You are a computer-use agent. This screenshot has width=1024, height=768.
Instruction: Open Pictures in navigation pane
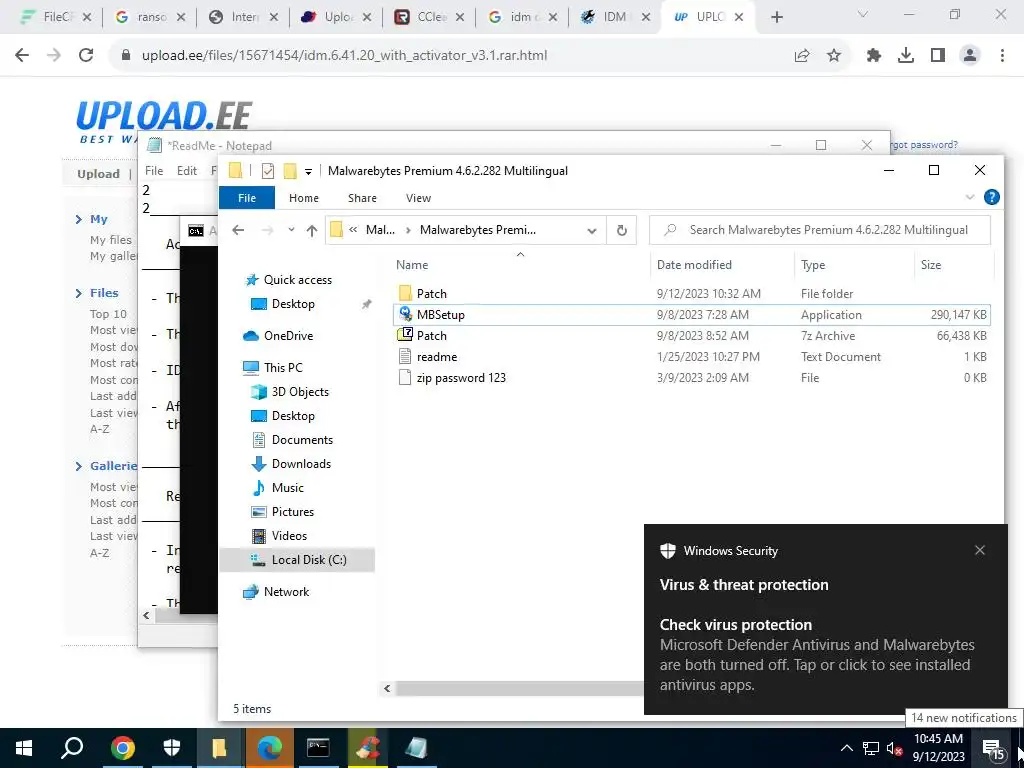pos(293,512)
